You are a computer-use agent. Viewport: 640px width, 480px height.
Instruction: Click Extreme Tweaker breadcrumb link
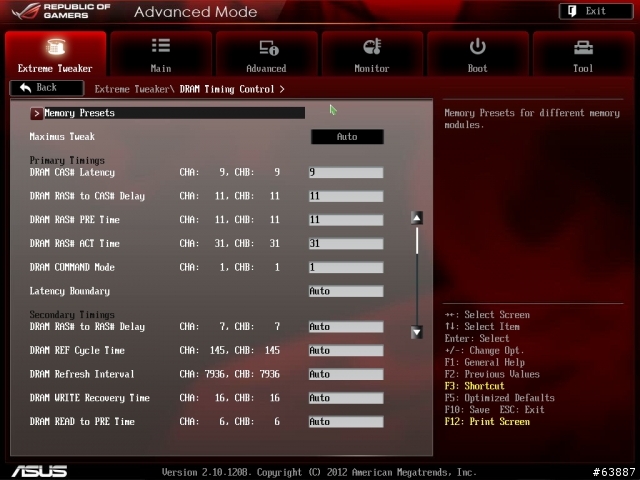tap(134, 89)
